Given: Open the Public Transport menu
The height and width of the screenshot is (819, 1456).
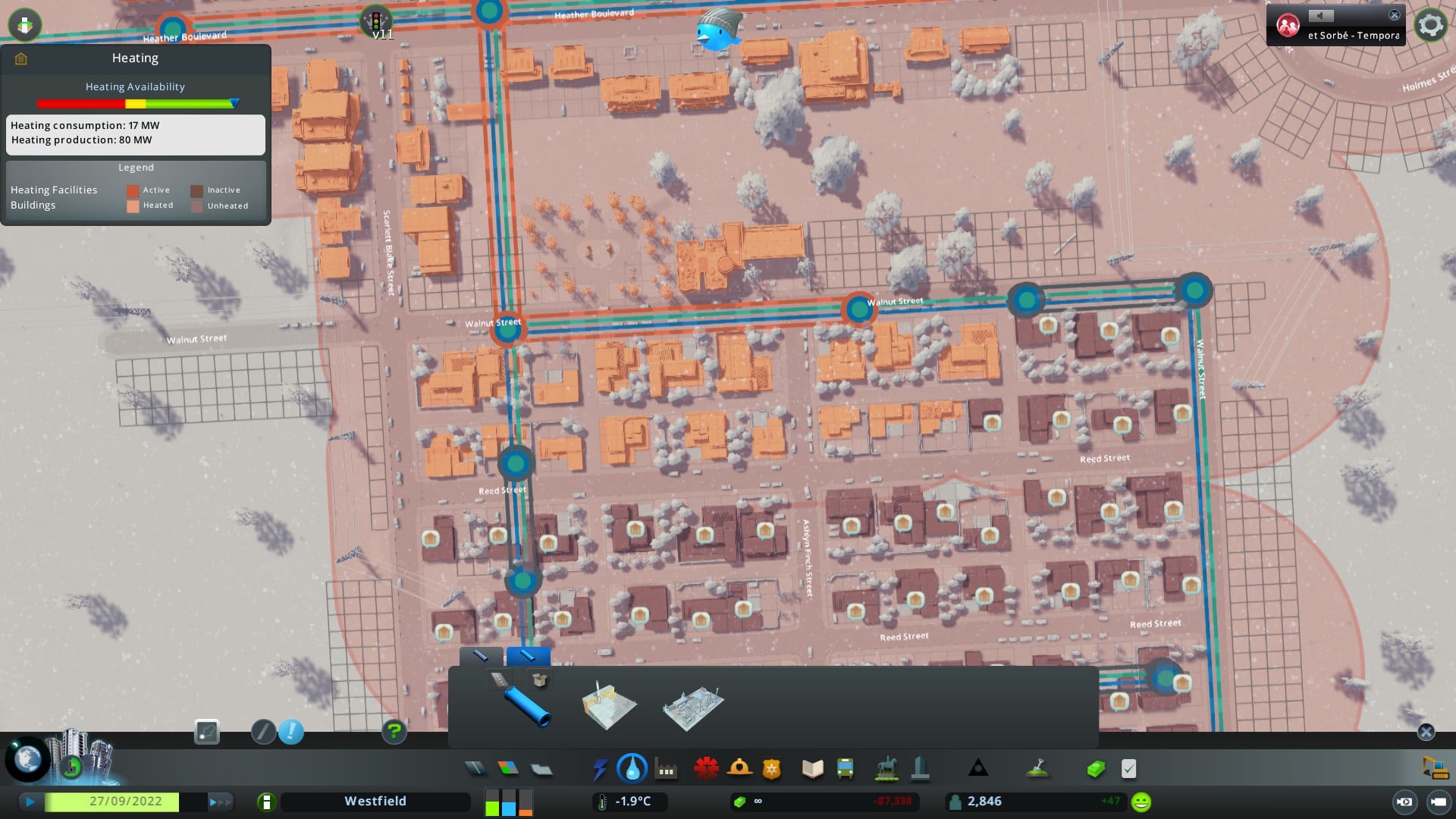Looking at the screenshot, I should click(845, 769).
